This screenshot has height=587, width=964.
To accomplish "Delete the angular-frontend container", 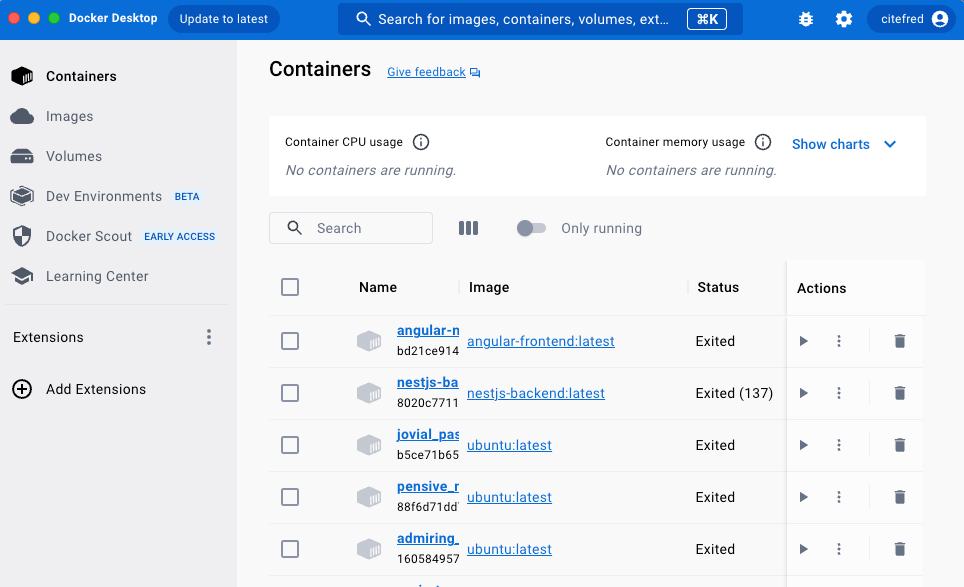I will coord(899,341).
